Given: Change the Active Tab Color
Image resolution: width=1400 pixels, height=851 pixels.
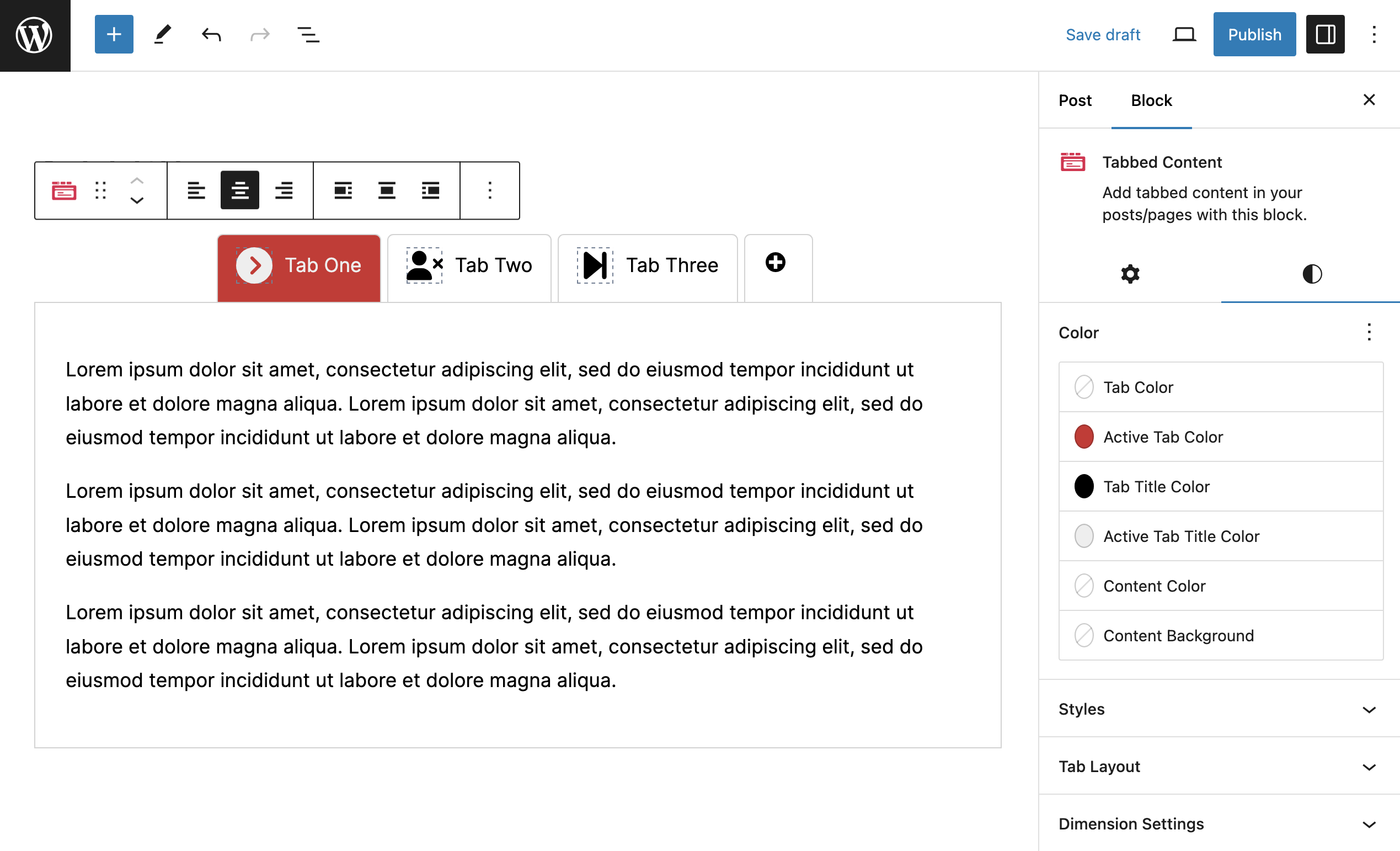Looking at the screenshot, I should coord(1221,437).
